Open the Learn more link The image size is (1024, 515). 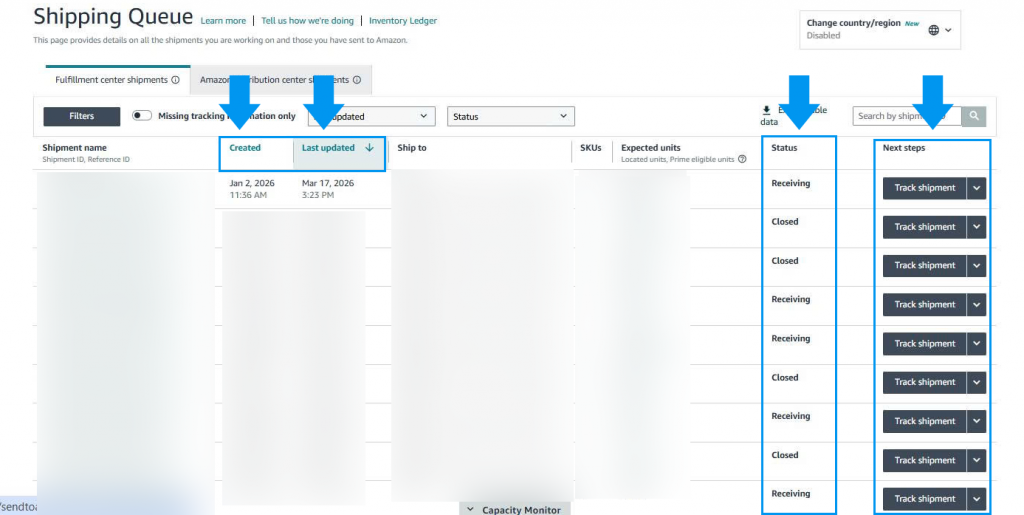[x=223, y=21]
